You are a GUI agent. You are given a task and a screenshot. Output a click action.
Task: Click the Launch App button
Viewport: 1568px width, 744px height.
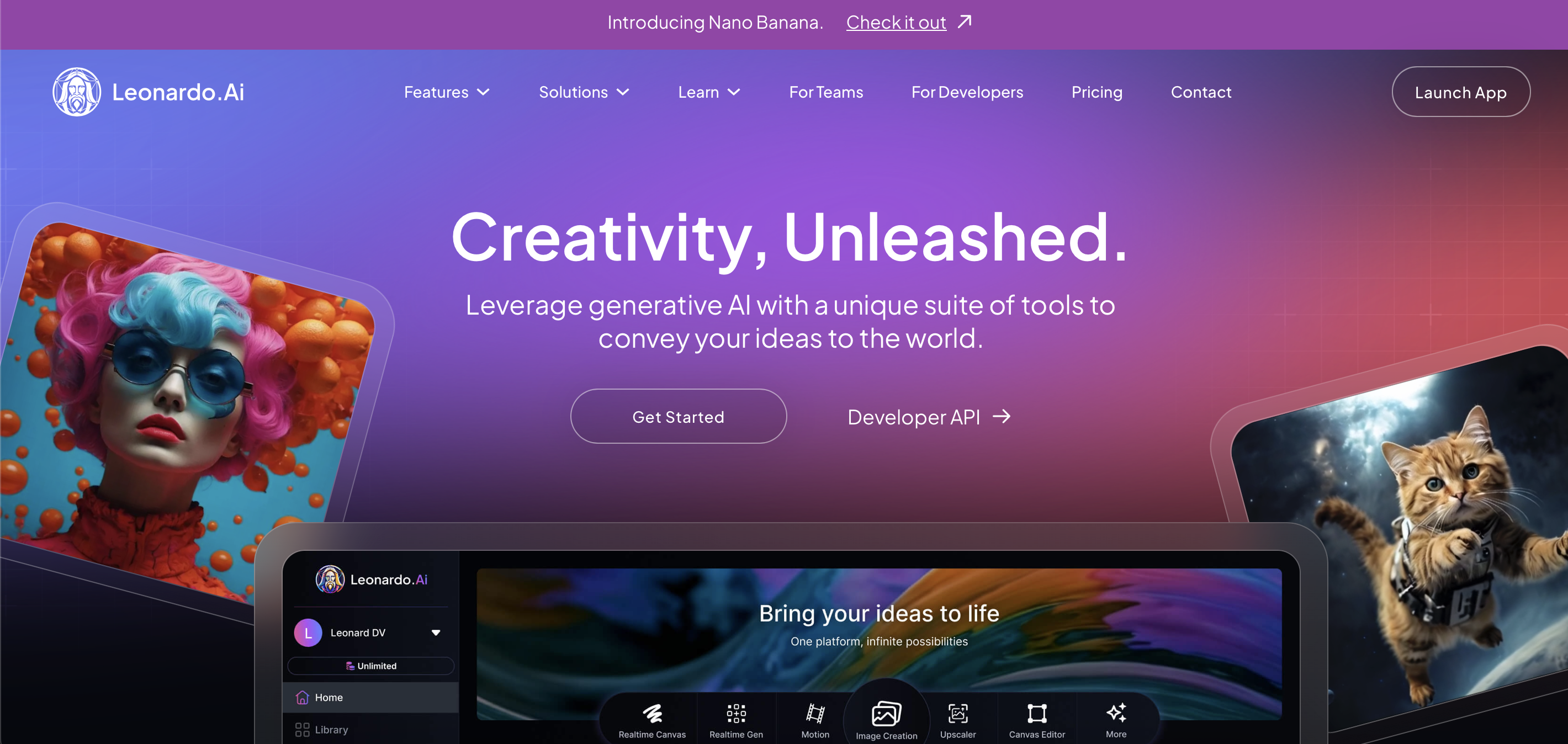[x=1460, y=92]
